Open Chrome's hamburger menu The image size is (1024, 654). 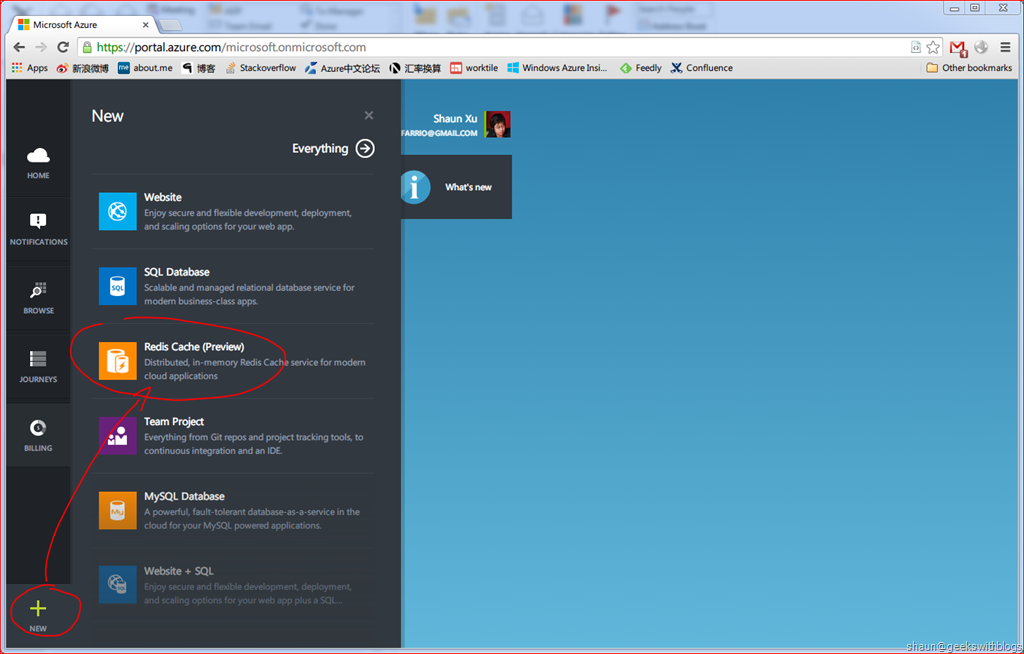pyautogui.click(x=1005, y=47)
